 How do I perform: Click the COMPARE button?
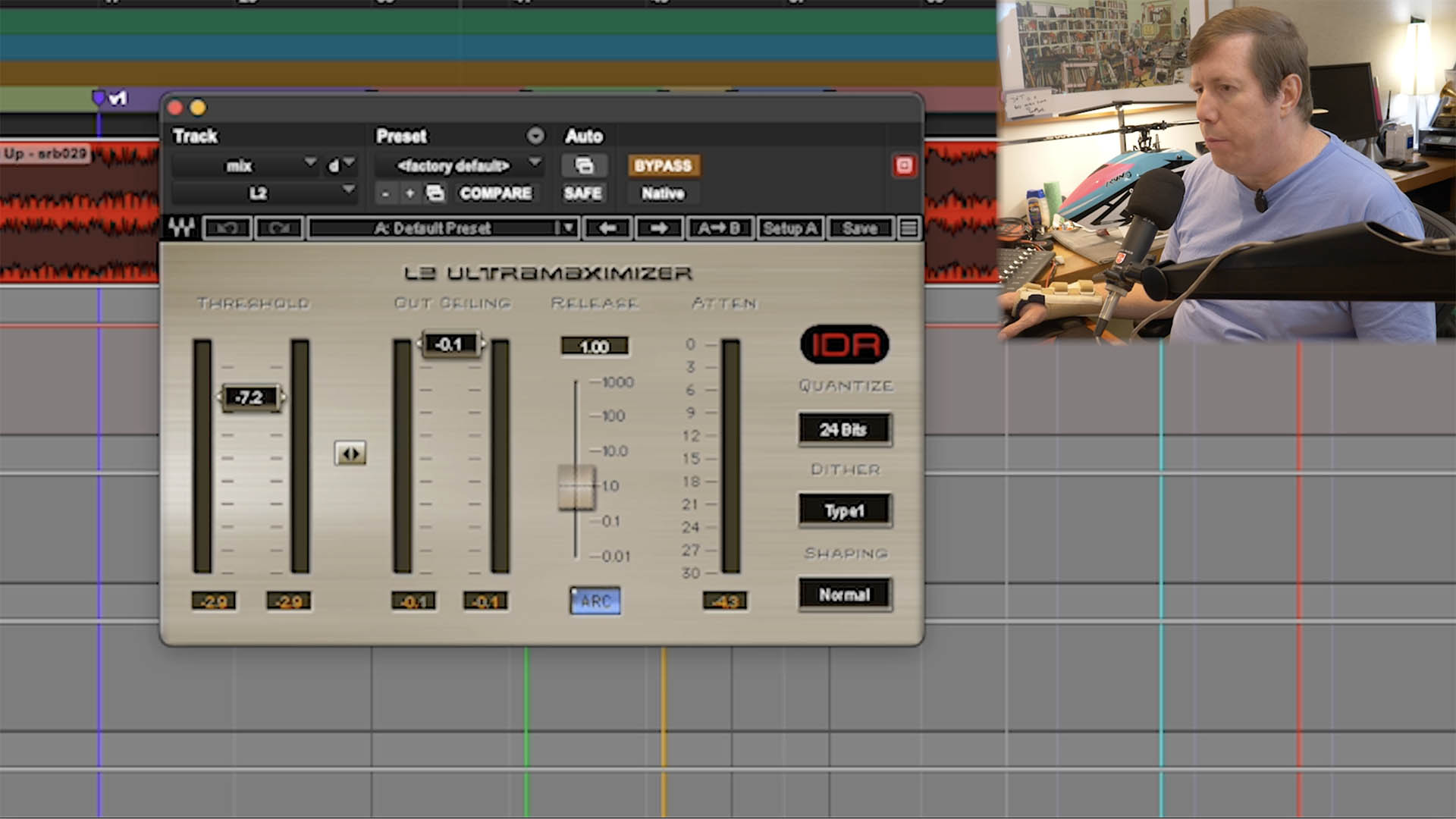(x=495, y=193)
